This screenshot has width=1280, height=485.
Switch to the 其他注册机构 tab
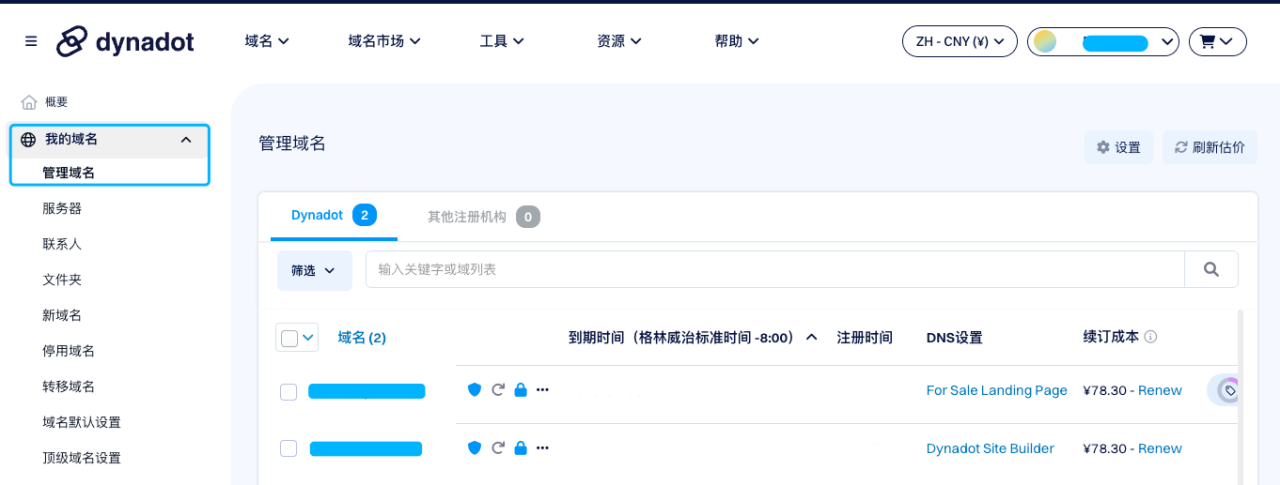(x=483, y=216)
